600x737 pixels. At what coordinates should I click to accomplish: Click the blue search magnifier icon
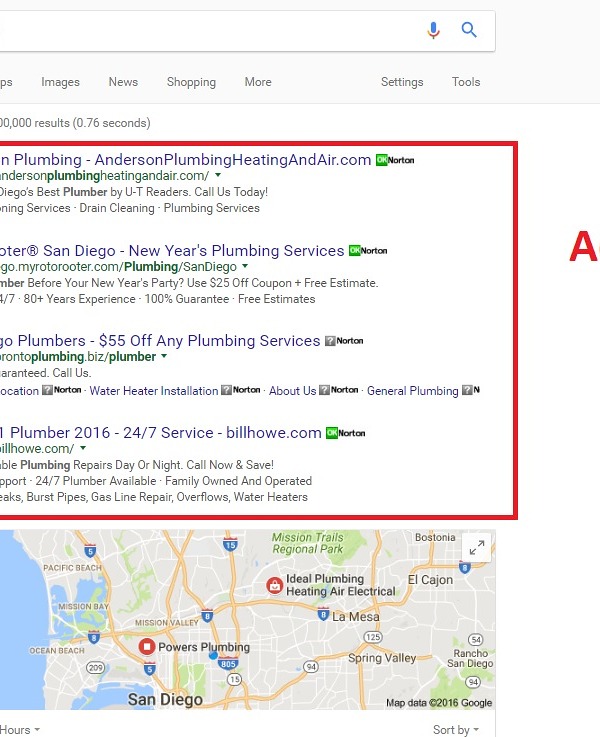click(469, 30)
